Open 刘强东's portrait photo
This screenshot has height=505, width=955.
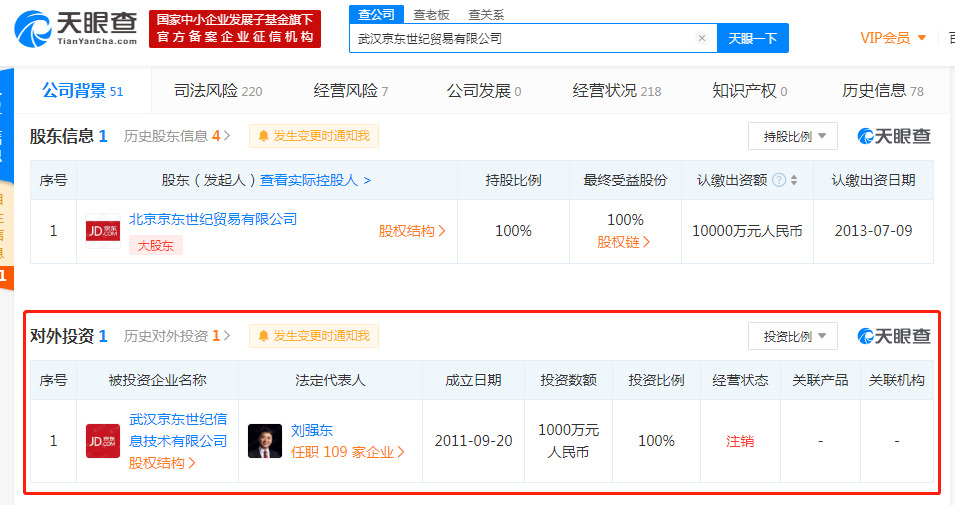[265, 440]
